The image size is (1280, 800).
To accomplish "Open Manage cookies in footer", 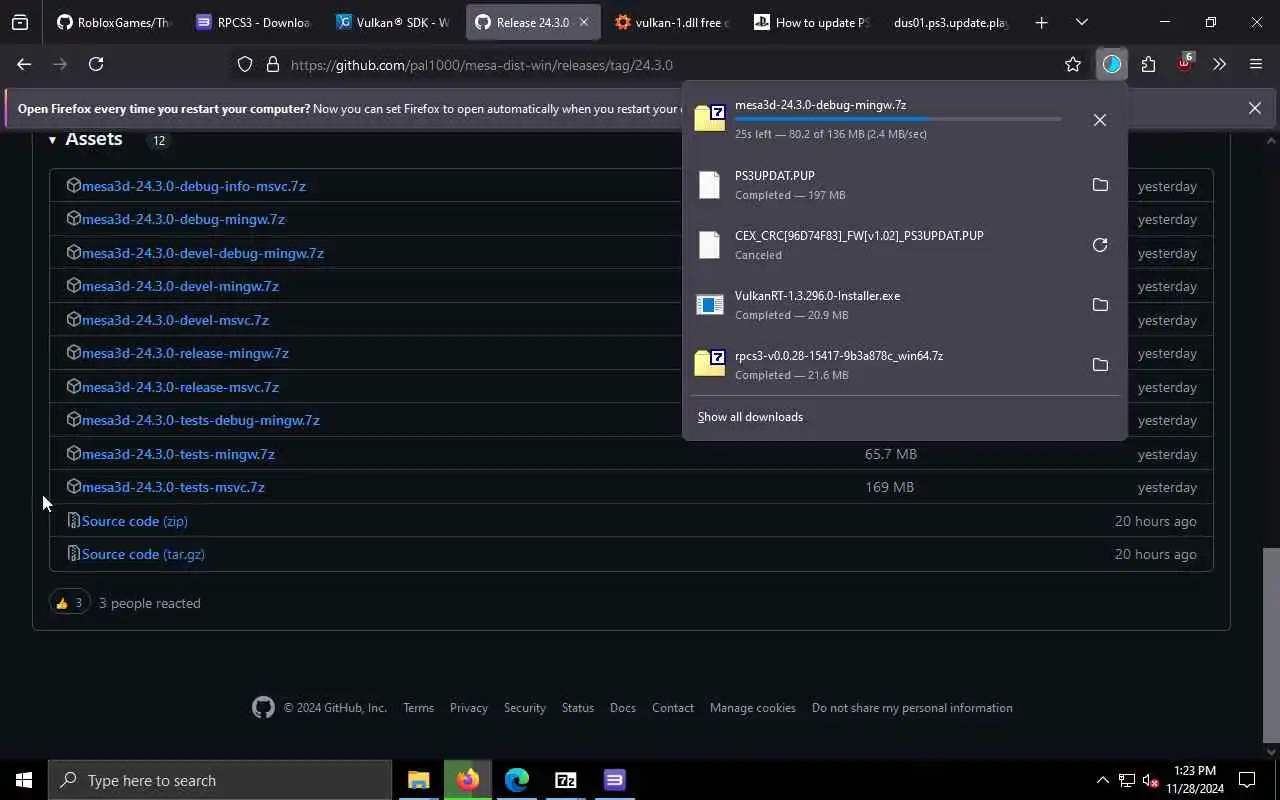I will click(x=753, y=708).
